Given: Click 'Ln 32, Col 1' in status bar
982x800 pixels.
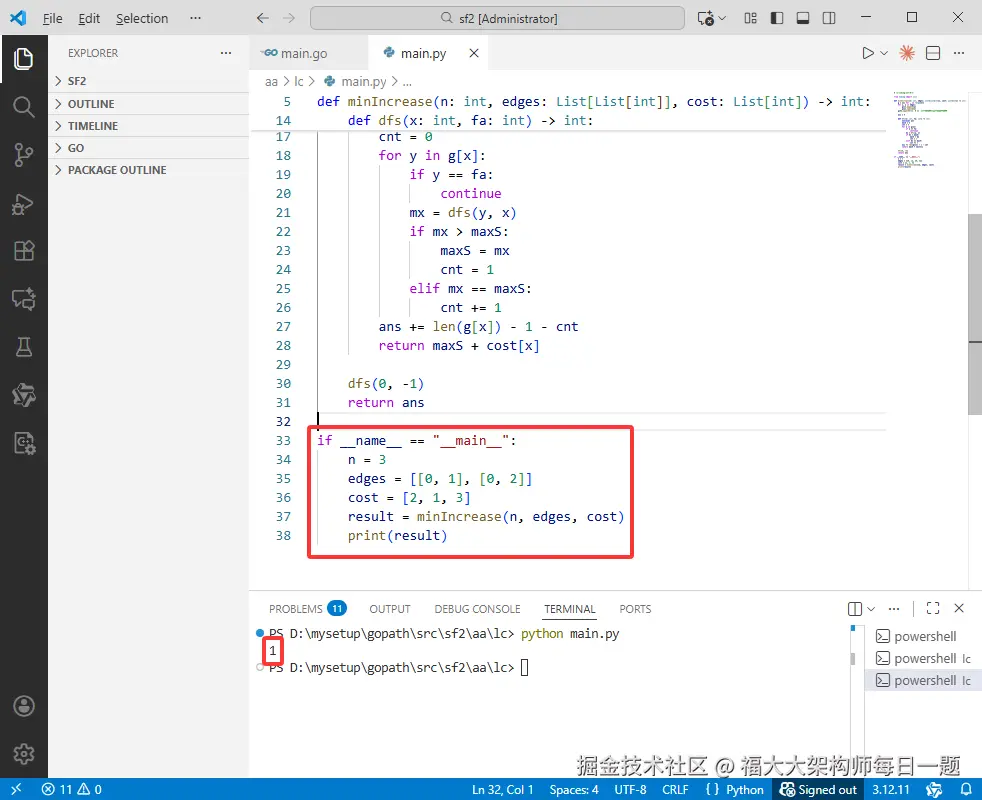Looking at the screenshot, I should [x=502, y=789].
